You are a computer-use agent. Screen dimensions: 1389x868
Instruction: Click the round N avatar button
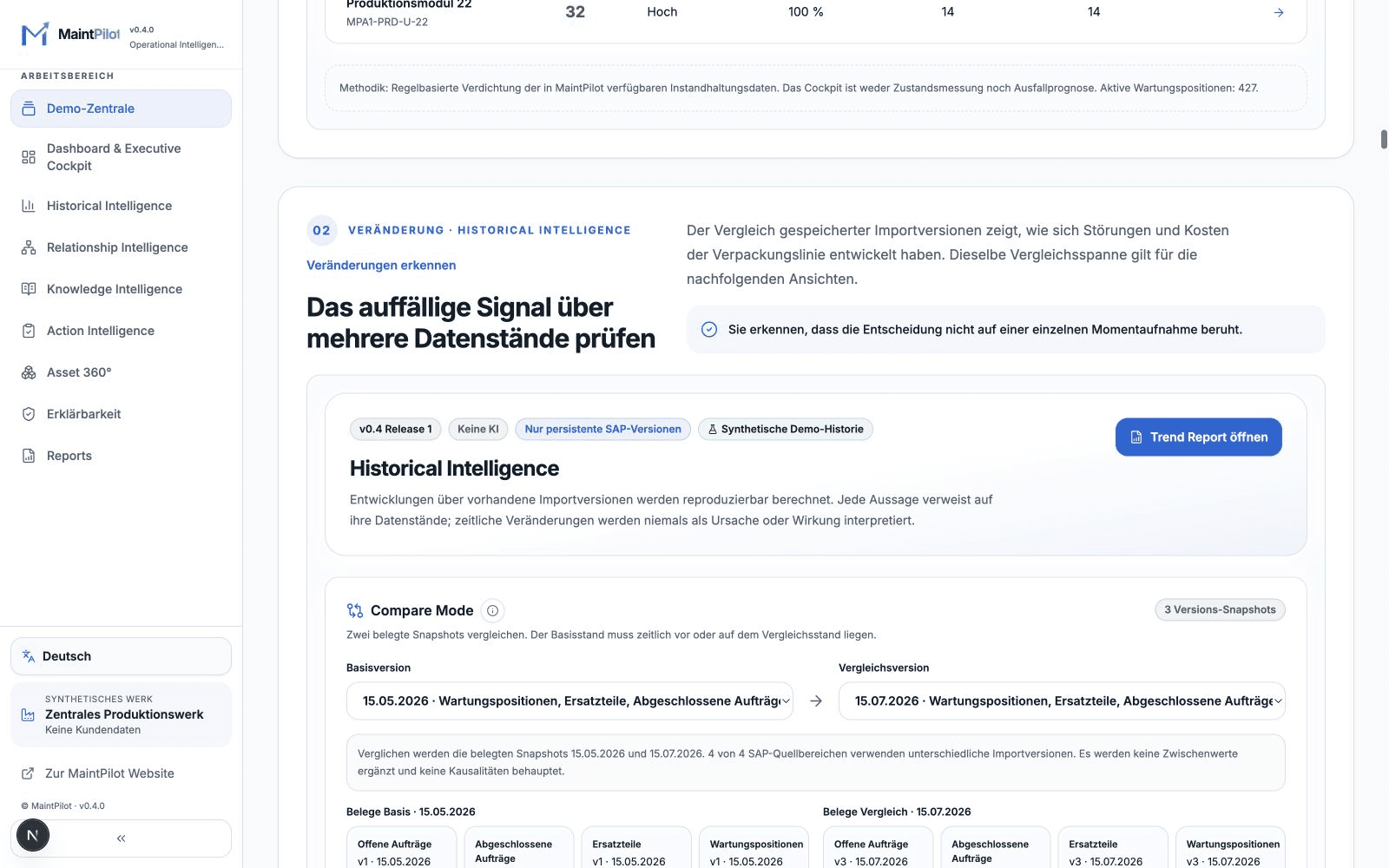(x=32, y=836)
